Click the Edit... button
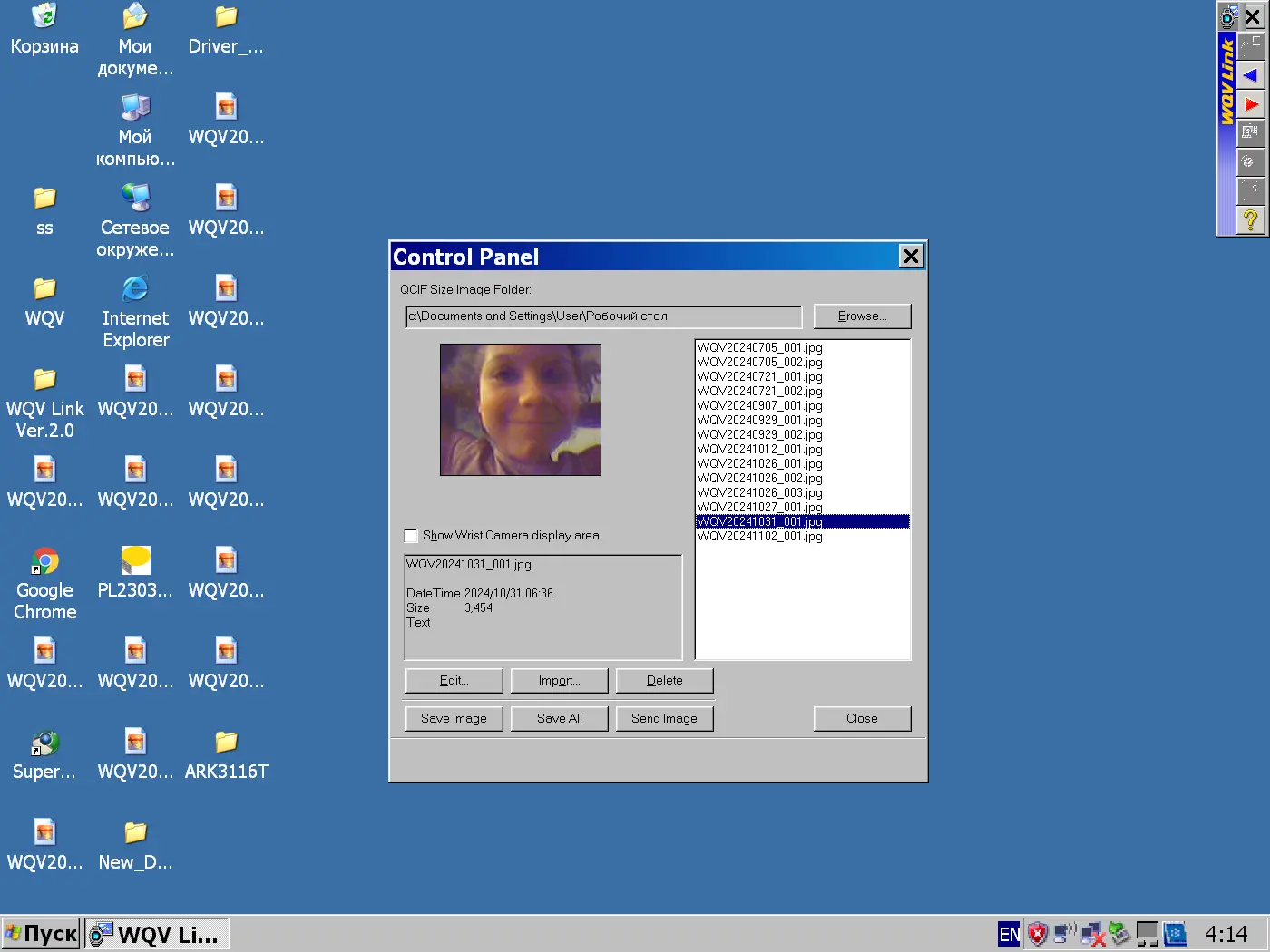Viewport: 1270px width, 952px height. [454, 681]
